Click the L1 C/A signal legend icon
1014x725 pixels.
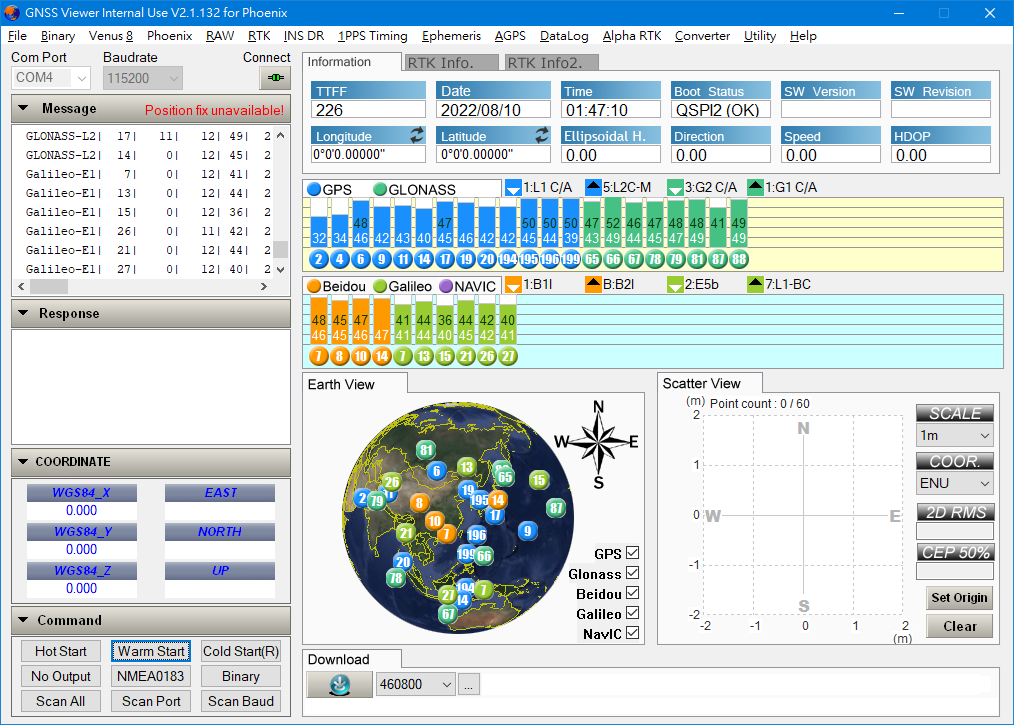click(x=513, y=188)
